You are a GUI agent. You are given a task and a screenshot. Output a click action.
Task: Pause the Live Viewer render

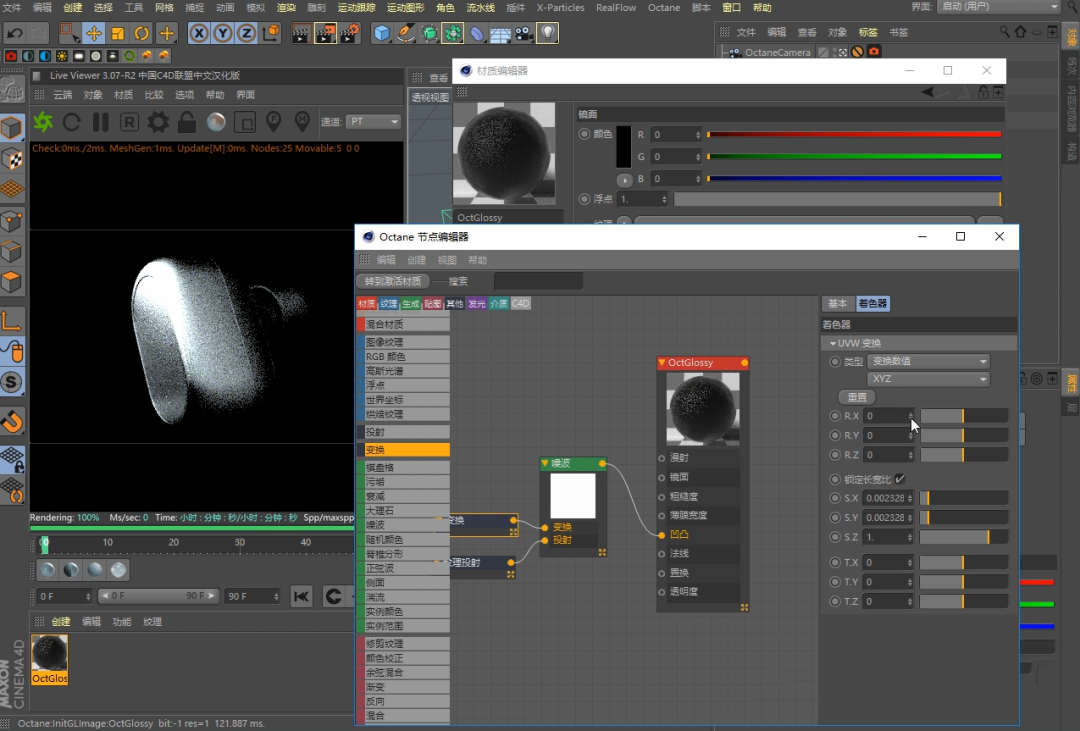[x=101, y=123]
